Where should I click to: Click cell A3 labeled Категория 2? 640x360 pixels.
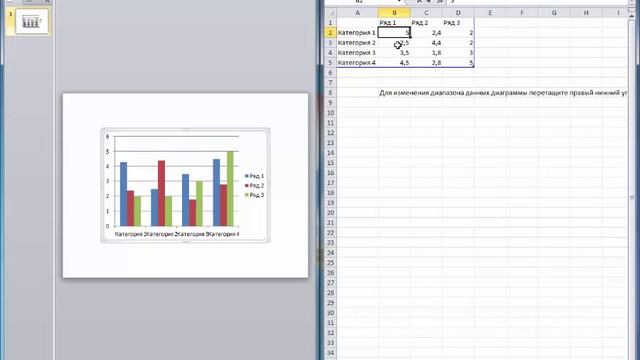pyautogui.click(x=357, y=42)
